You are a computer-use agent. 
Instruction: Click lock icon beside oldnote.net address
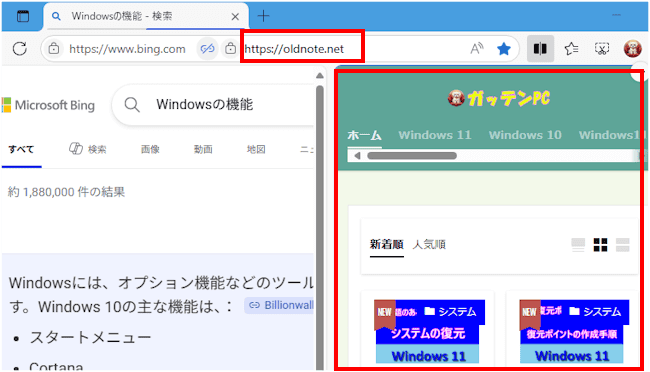pyautogui.click(x=230, y=49)
